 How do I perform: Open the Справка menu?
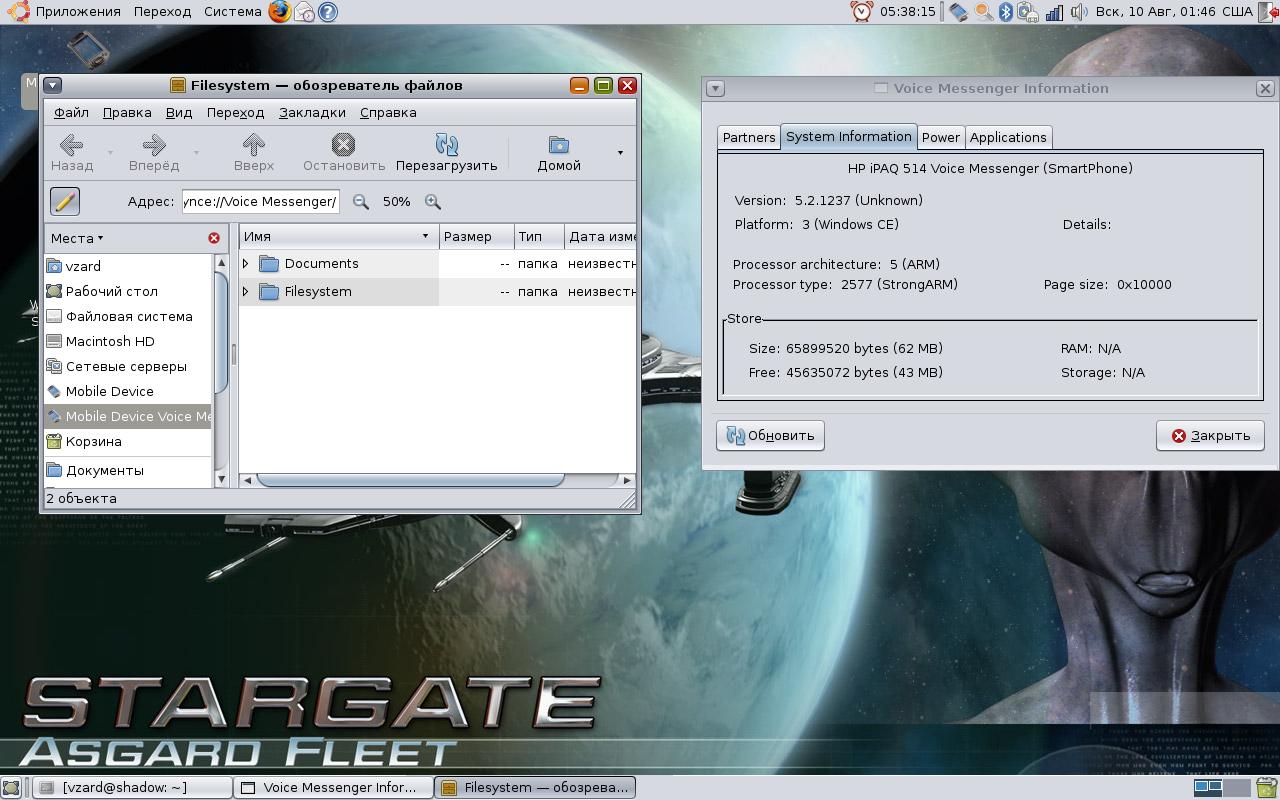pyautogui.click(x=388, y=112)
